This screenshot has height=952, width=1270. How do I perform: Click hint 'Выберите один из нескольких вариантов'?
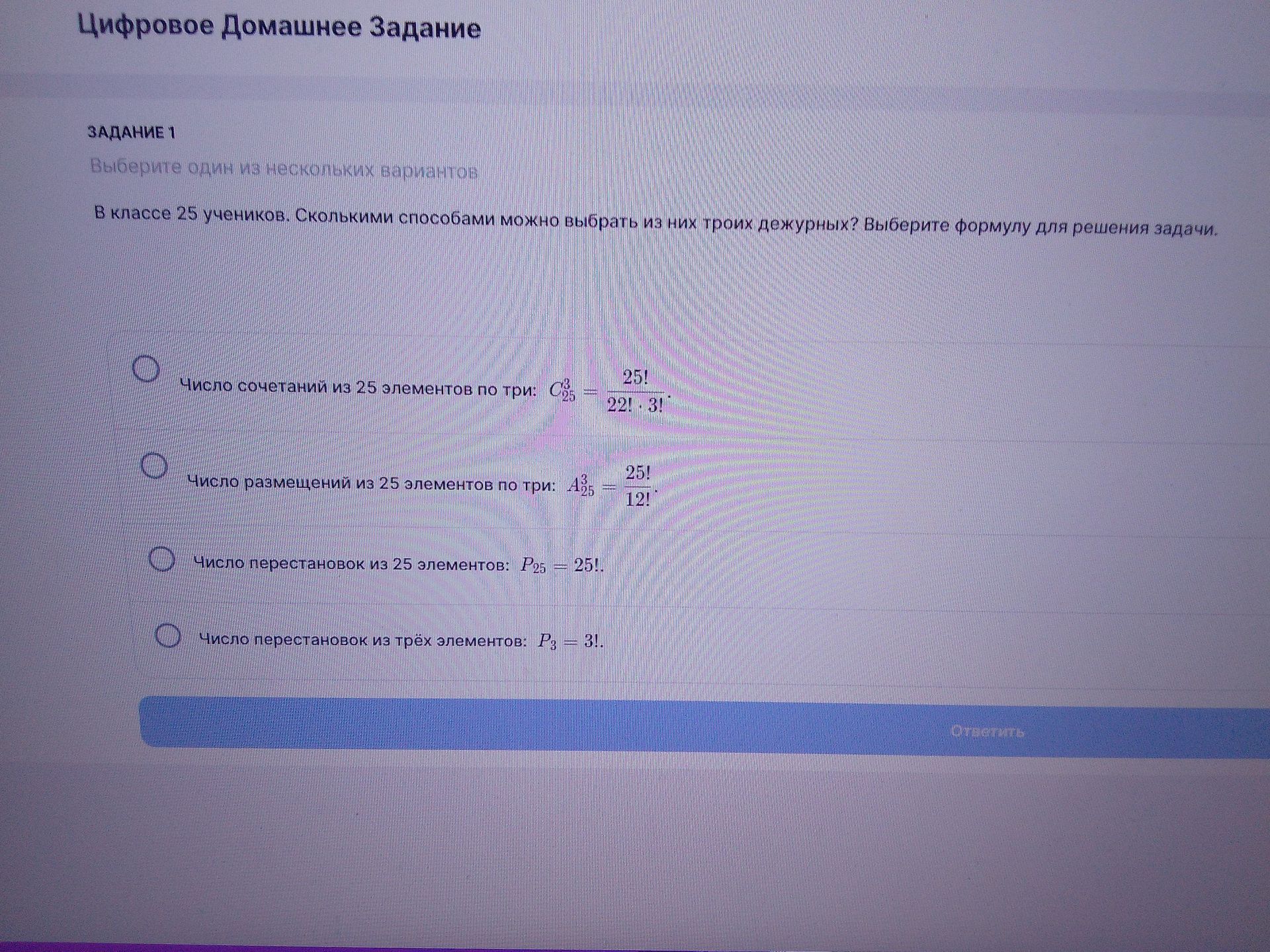[284, 169]
